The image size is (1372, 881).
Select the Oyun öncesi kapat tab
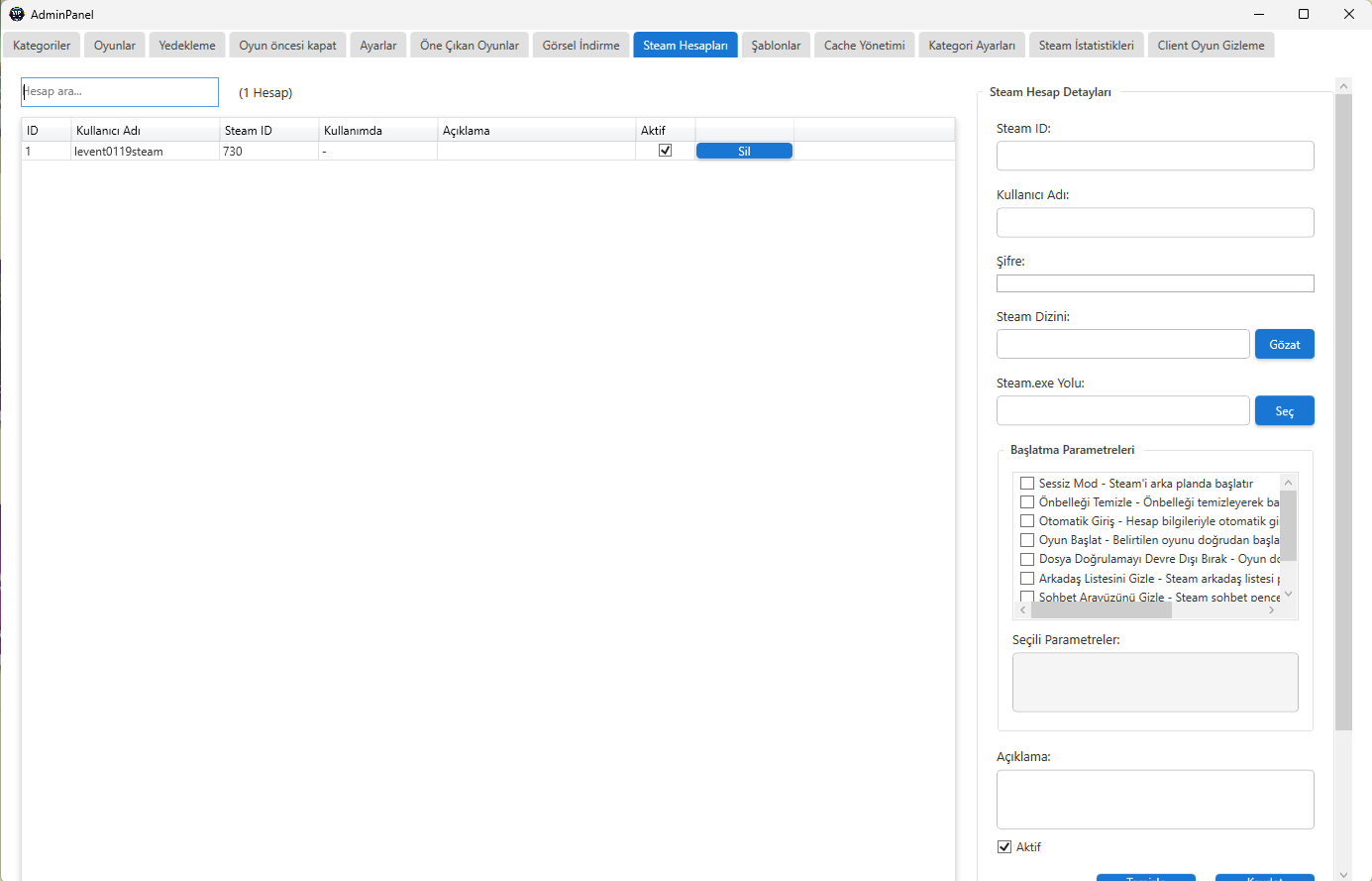287,46
